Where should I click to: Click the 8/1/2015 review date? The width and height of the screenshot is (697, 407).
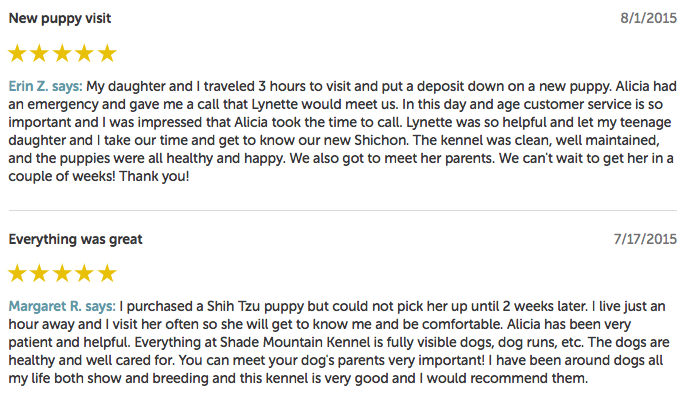pos(649,18)
